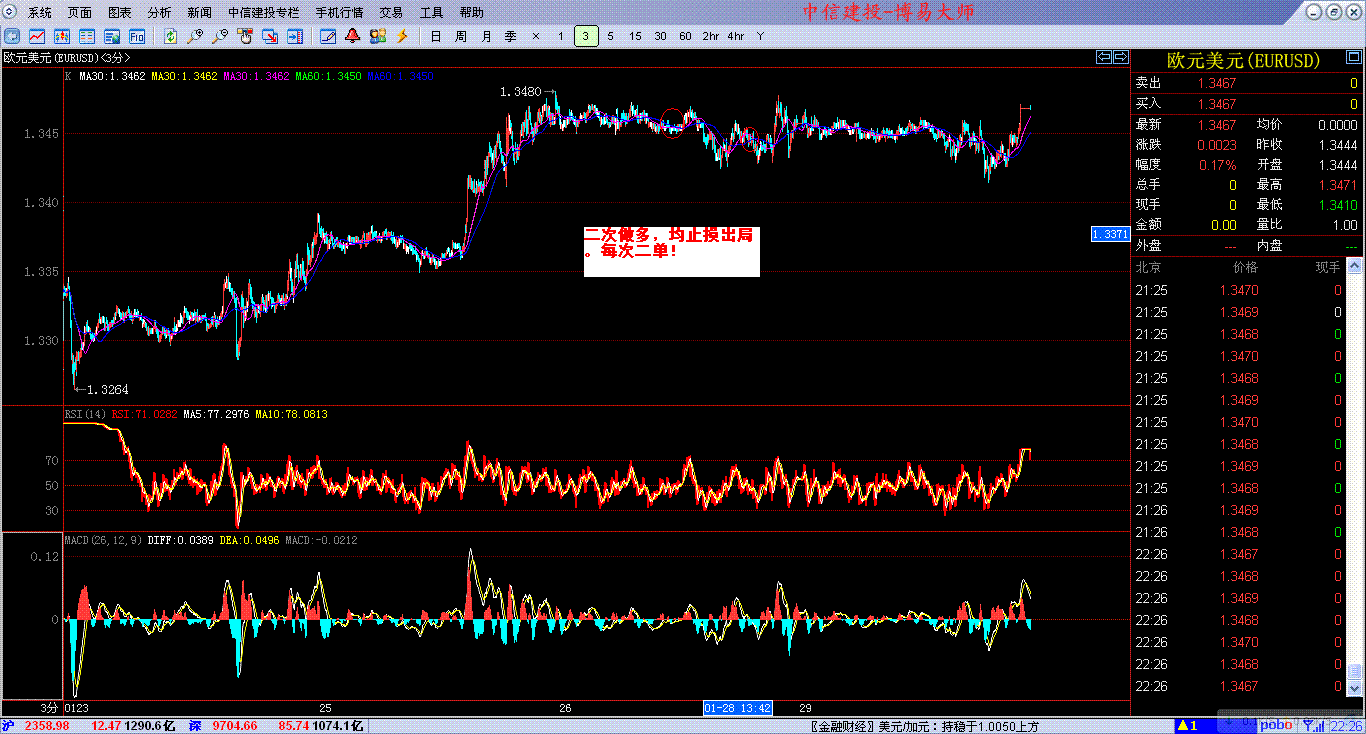Screen dimensions: 1366x734
Task: Click the tick list scrollbar up arrow
Action: coord(1355,267)
